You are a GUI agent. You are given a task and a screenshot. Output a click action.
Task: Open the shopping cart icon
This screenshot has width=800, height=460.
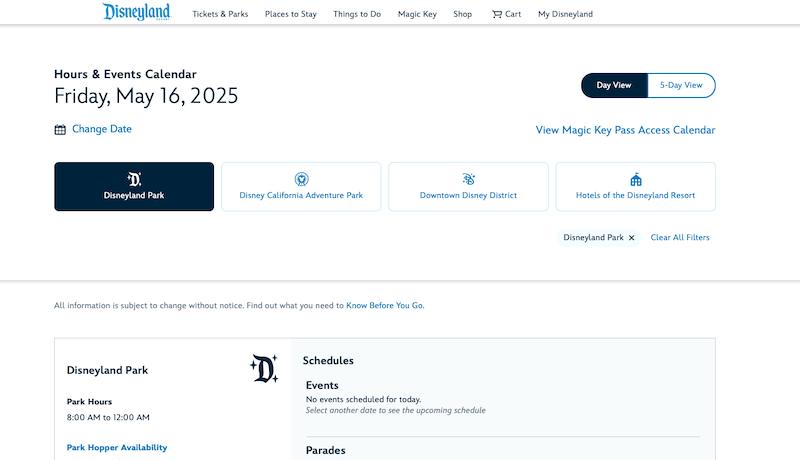(x=496, y=14)
